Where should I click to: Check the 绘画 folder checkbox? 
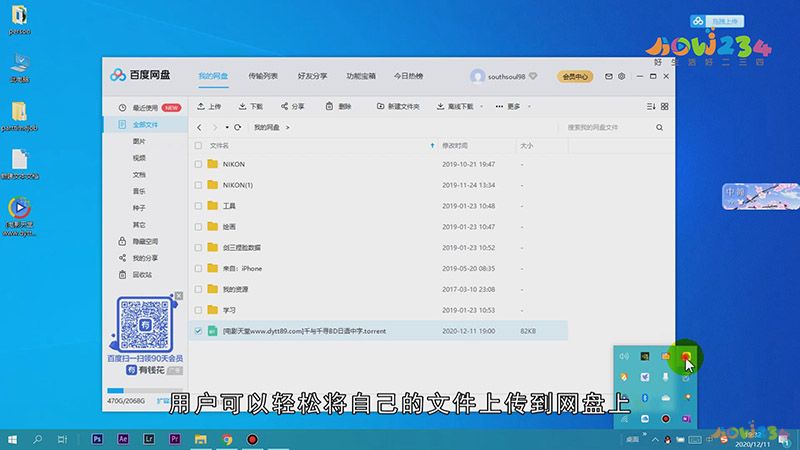coord(198,227)
